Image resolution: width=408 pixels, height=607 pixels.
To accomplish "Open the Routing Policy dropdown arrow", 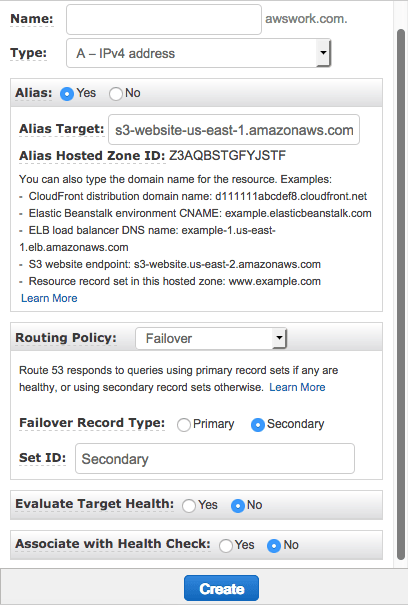I will pyautogui.click(x=279, y=338).
